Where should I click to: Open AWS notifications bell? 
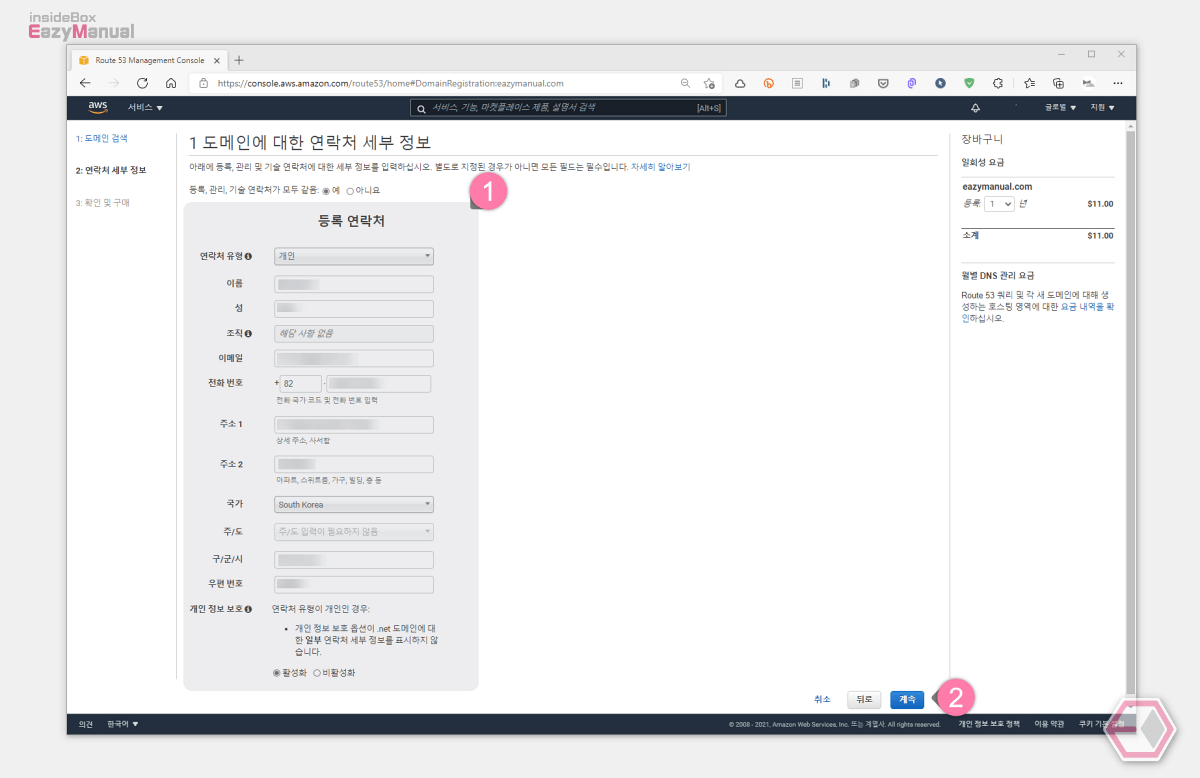975,107
